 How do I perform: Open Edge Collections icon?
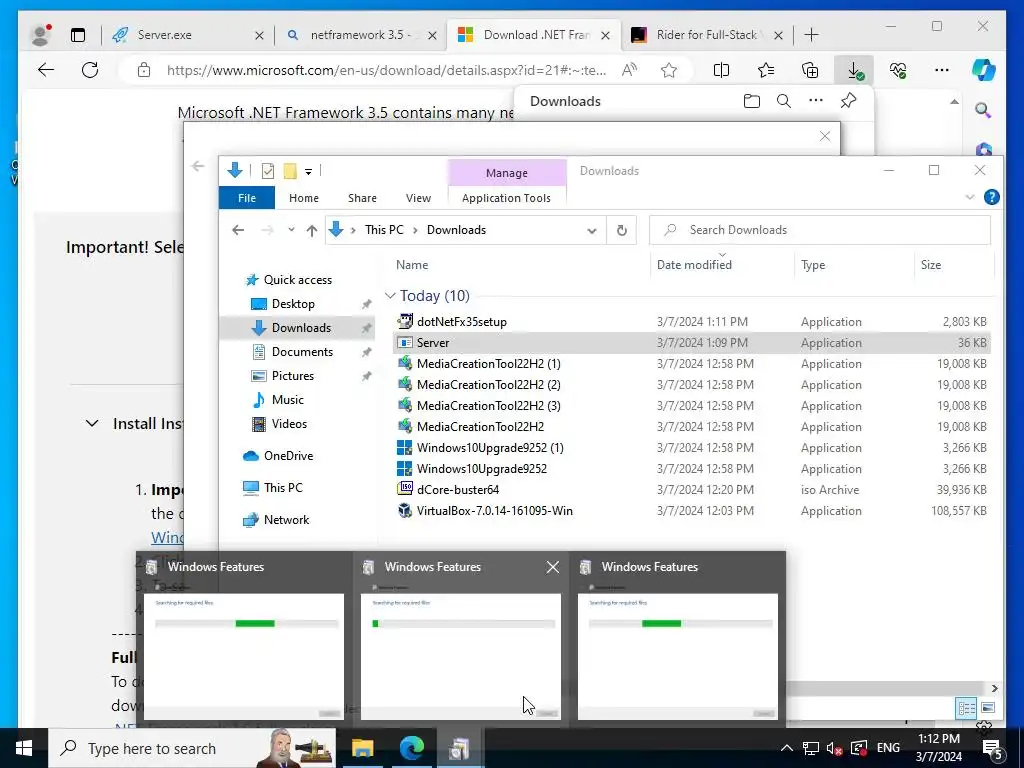810,70
